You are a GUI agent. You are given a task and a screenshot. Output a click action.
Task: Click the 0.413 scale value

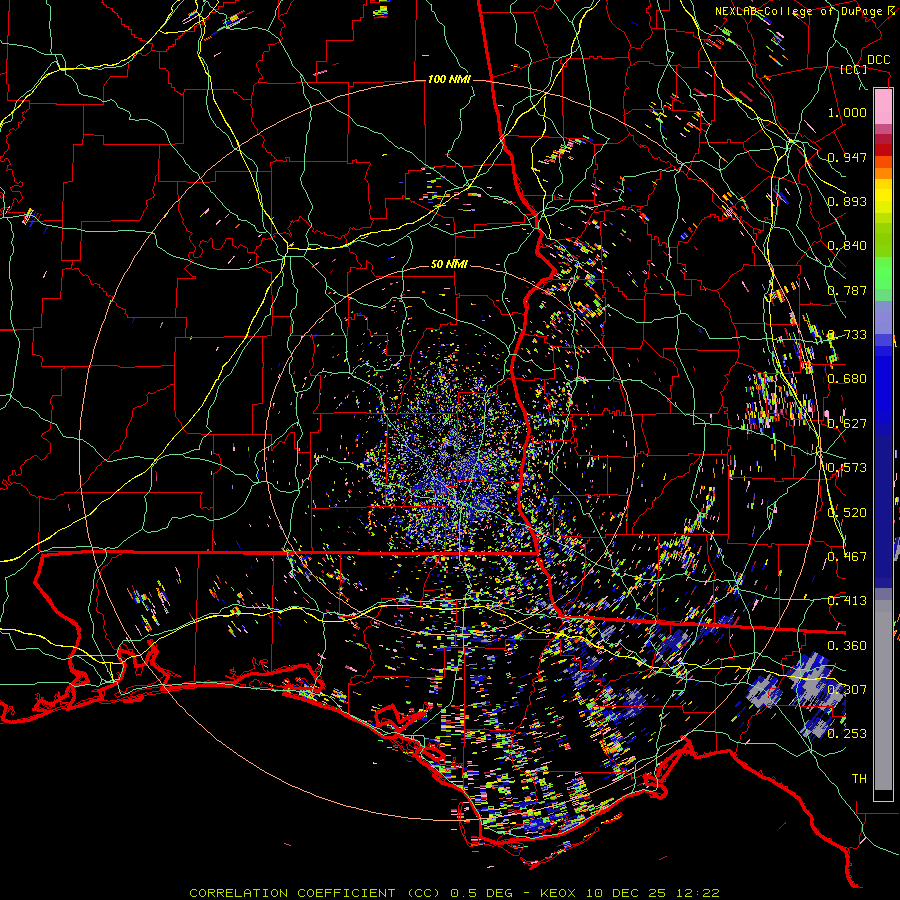point(847,601)
